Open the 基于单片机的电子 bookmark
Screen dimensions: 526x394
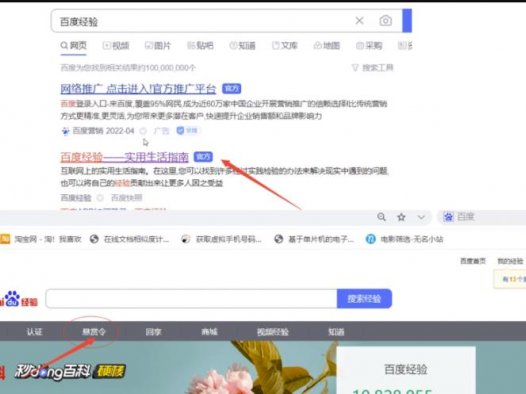pyautogui.click(x=314, y=239)
